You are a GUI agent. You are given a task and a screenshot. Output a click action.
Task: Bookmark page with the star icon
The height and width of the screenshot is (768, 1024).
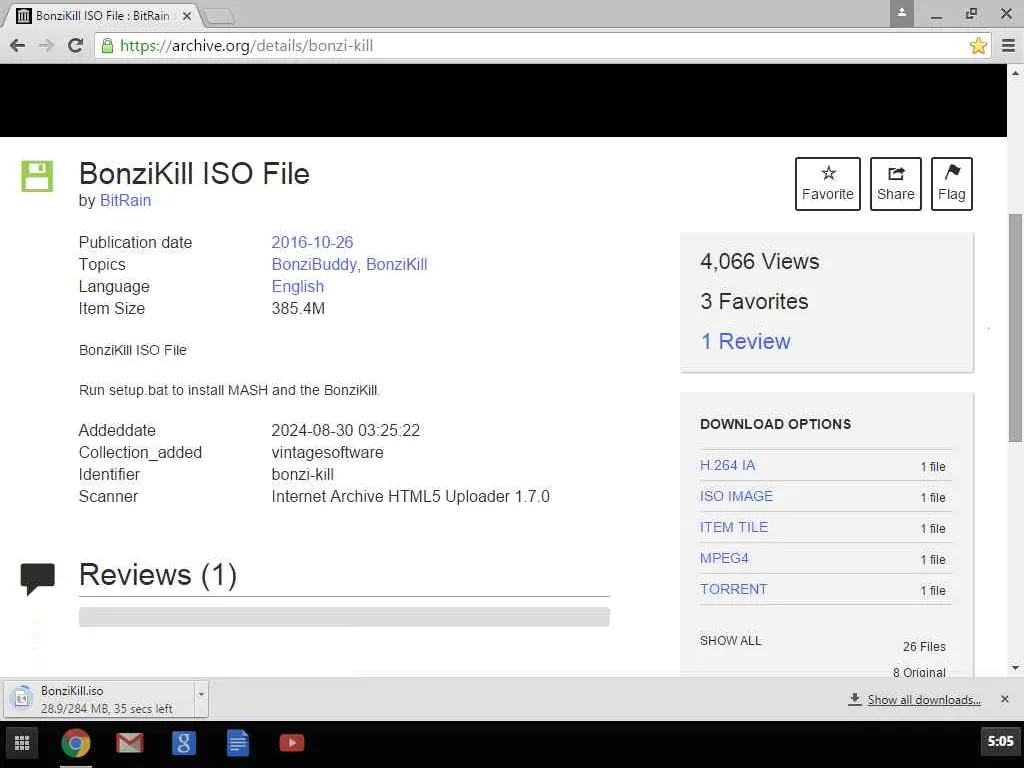coord(978,45)
